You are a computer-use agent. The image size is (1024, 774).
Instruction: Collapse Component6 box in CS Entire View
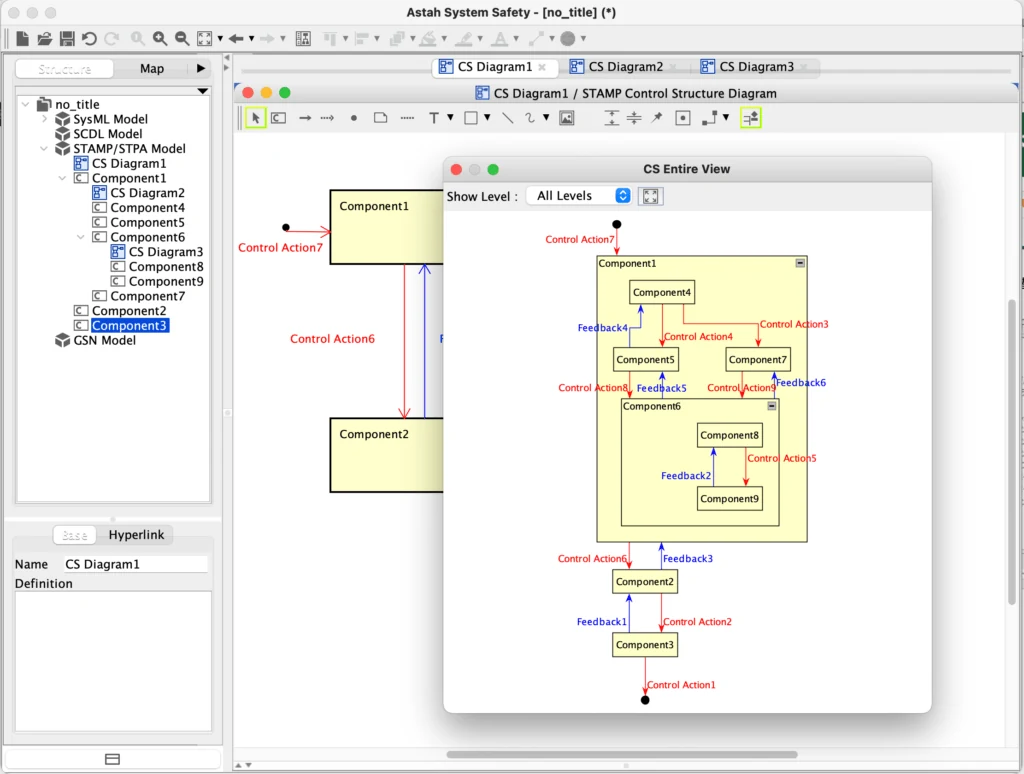[771, 406]
